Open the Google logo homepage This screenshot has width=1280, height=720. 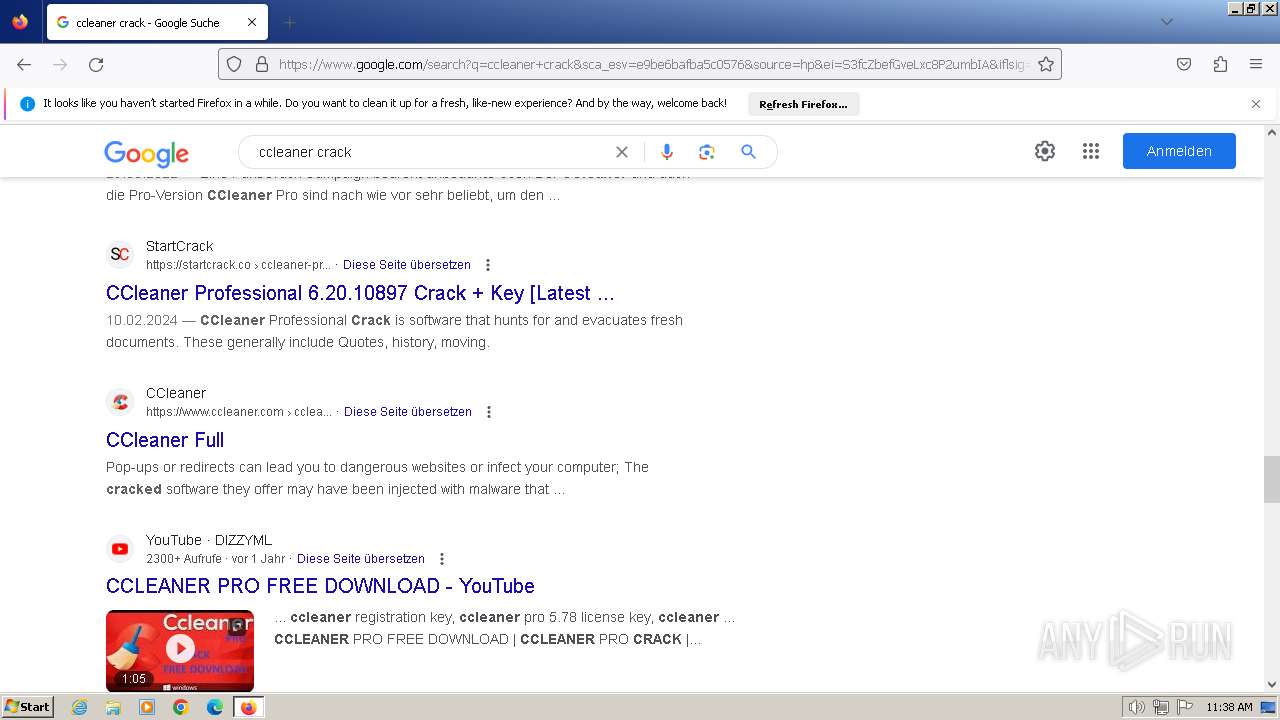(146, 153)
